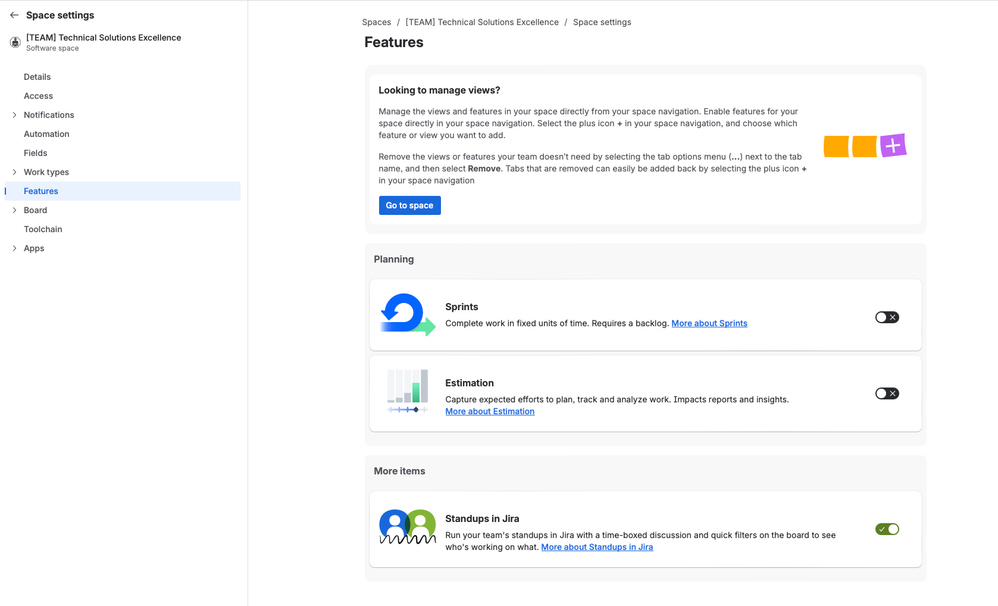Click the Spaces breadcrumb
Viewport: 998px width, 606px height.
point(377,22)
